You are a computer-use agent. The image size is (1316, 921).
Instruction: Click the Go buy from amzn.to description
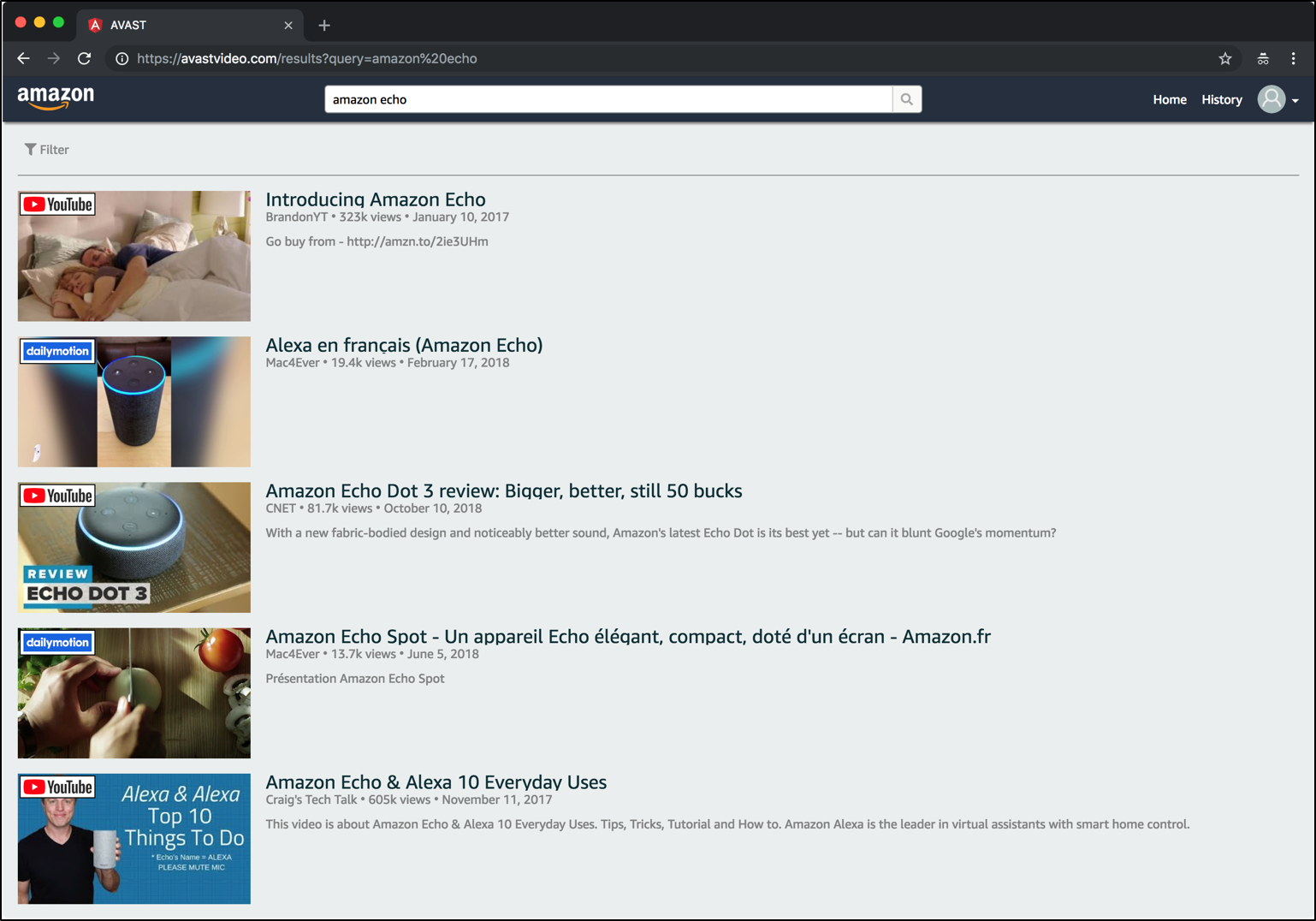click(x=376, y=241)
